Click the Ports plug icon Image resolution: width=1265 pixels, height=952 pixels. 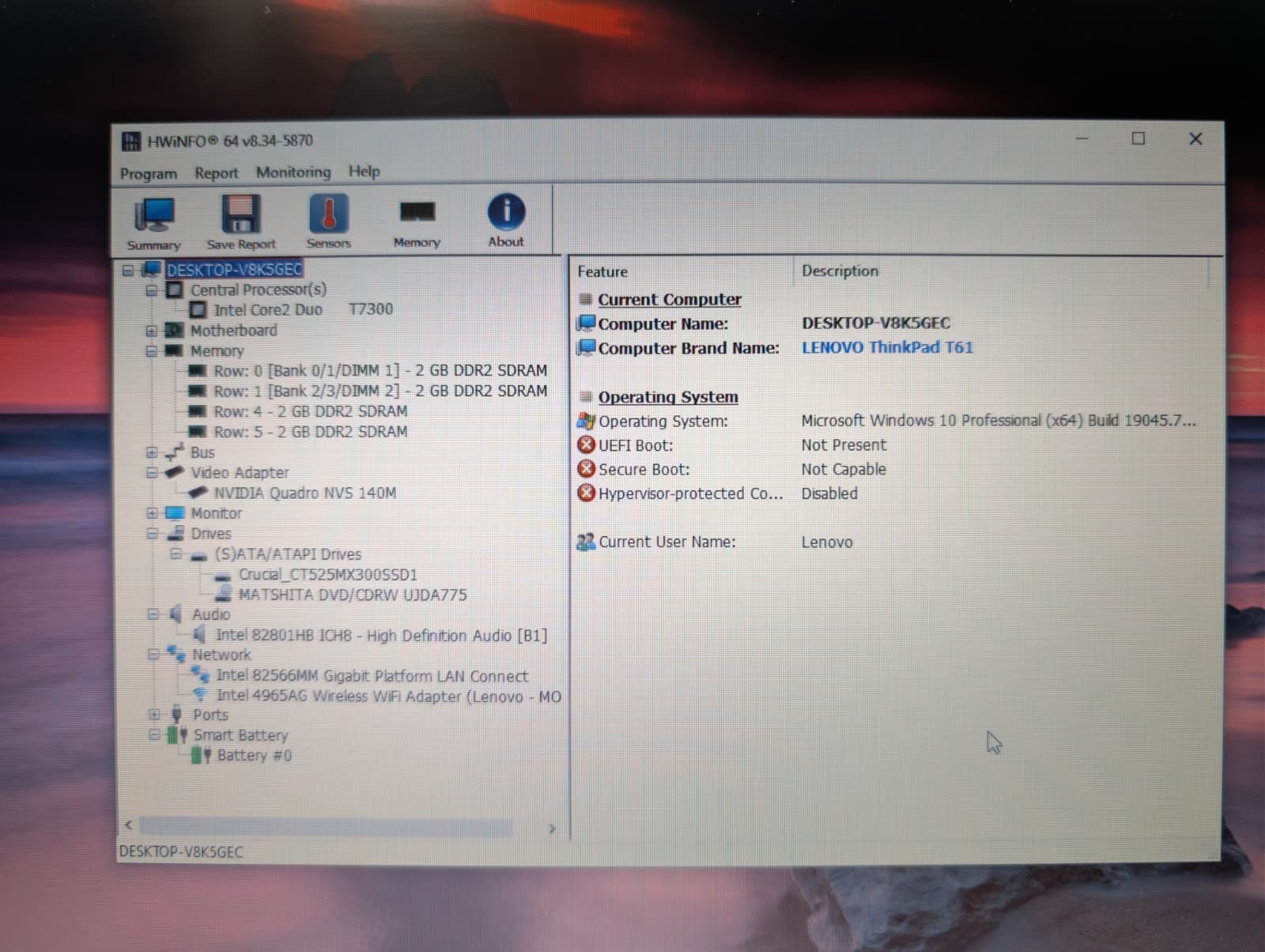[x=176, y=715]
